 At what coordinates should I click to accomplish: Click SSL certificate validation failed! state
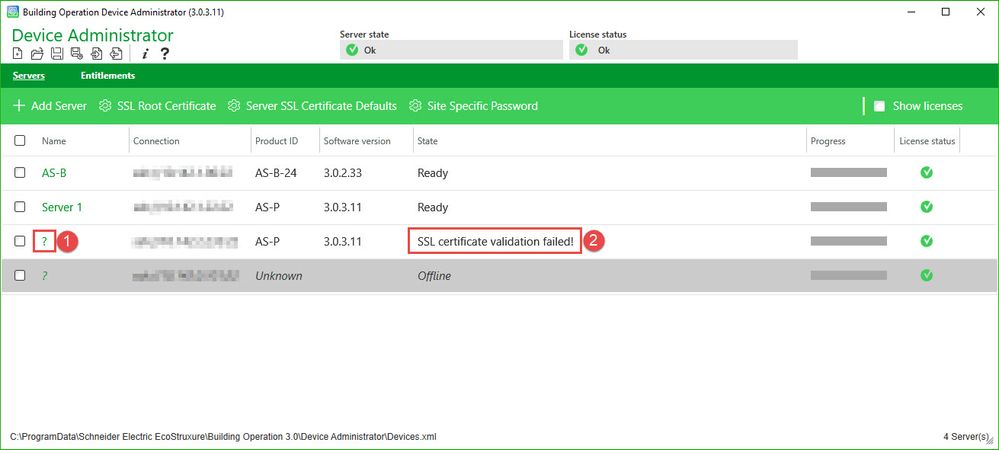495,242
